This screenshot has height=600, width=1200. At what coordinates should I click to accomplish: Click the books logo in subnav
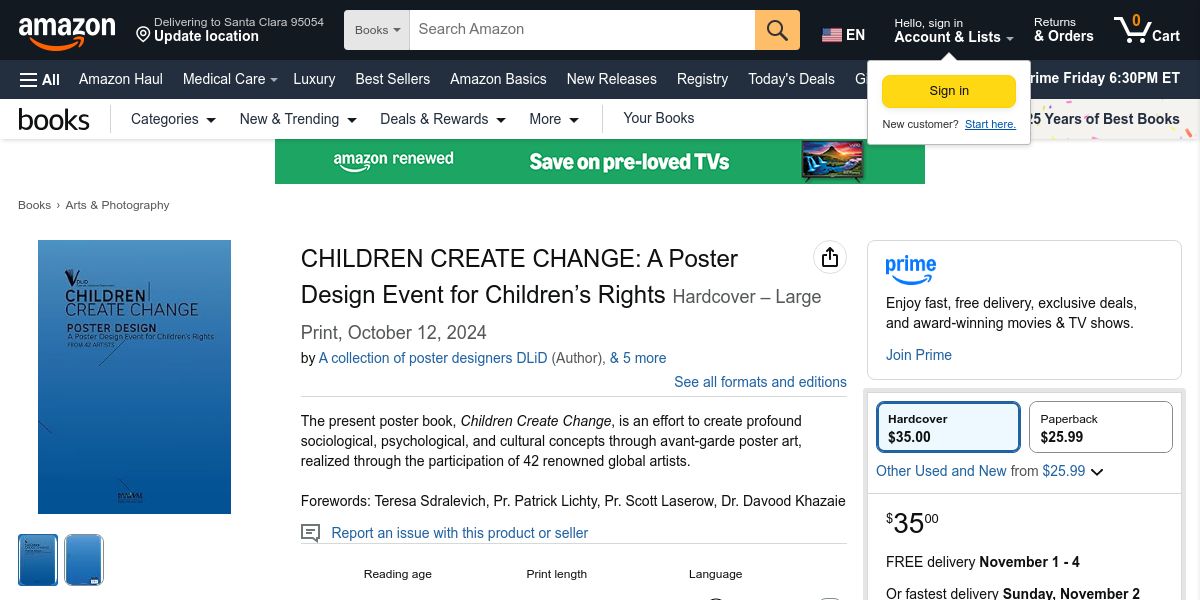[x=54, y=120]
